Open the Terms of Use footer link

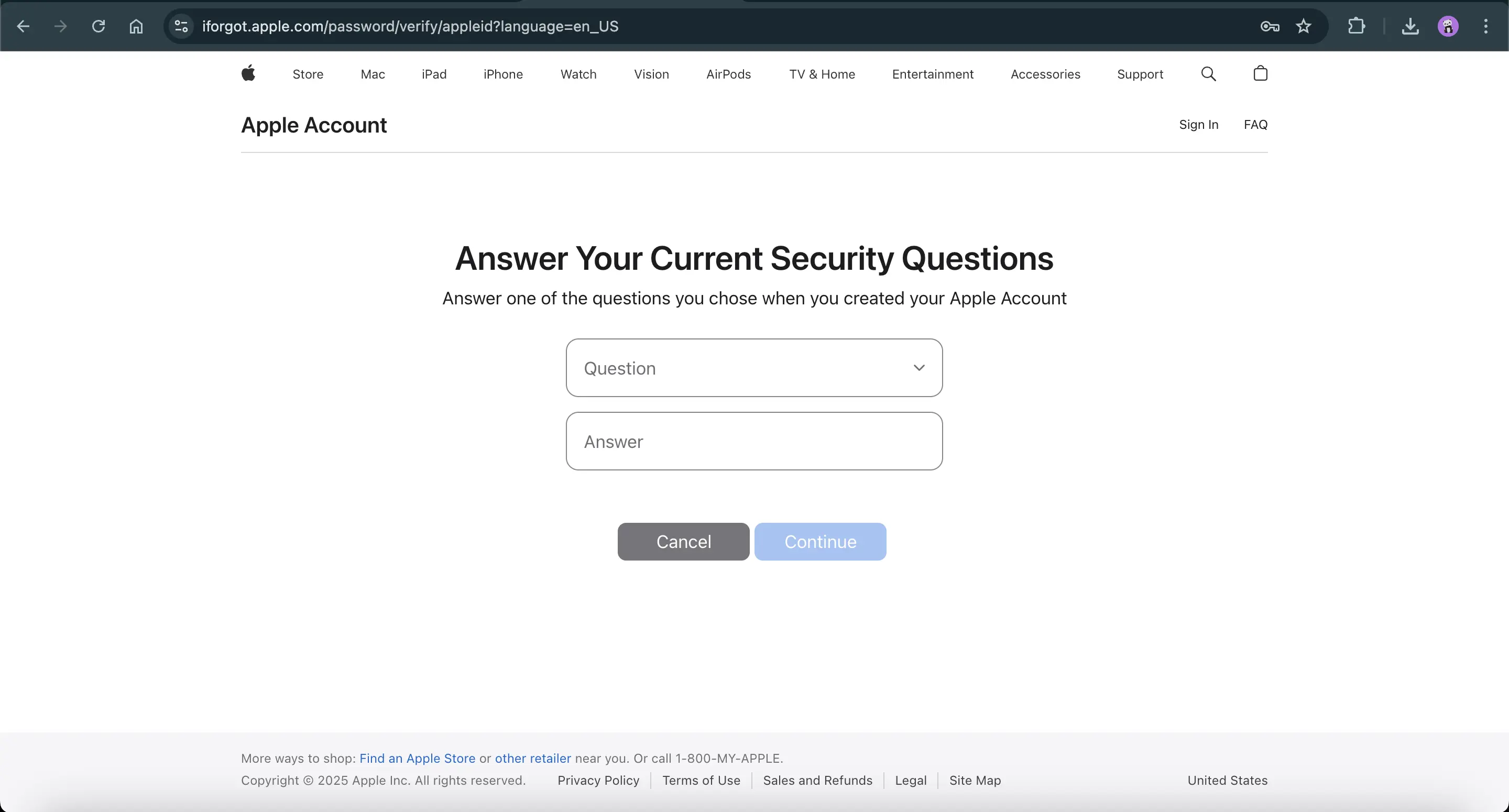[701, 781]
